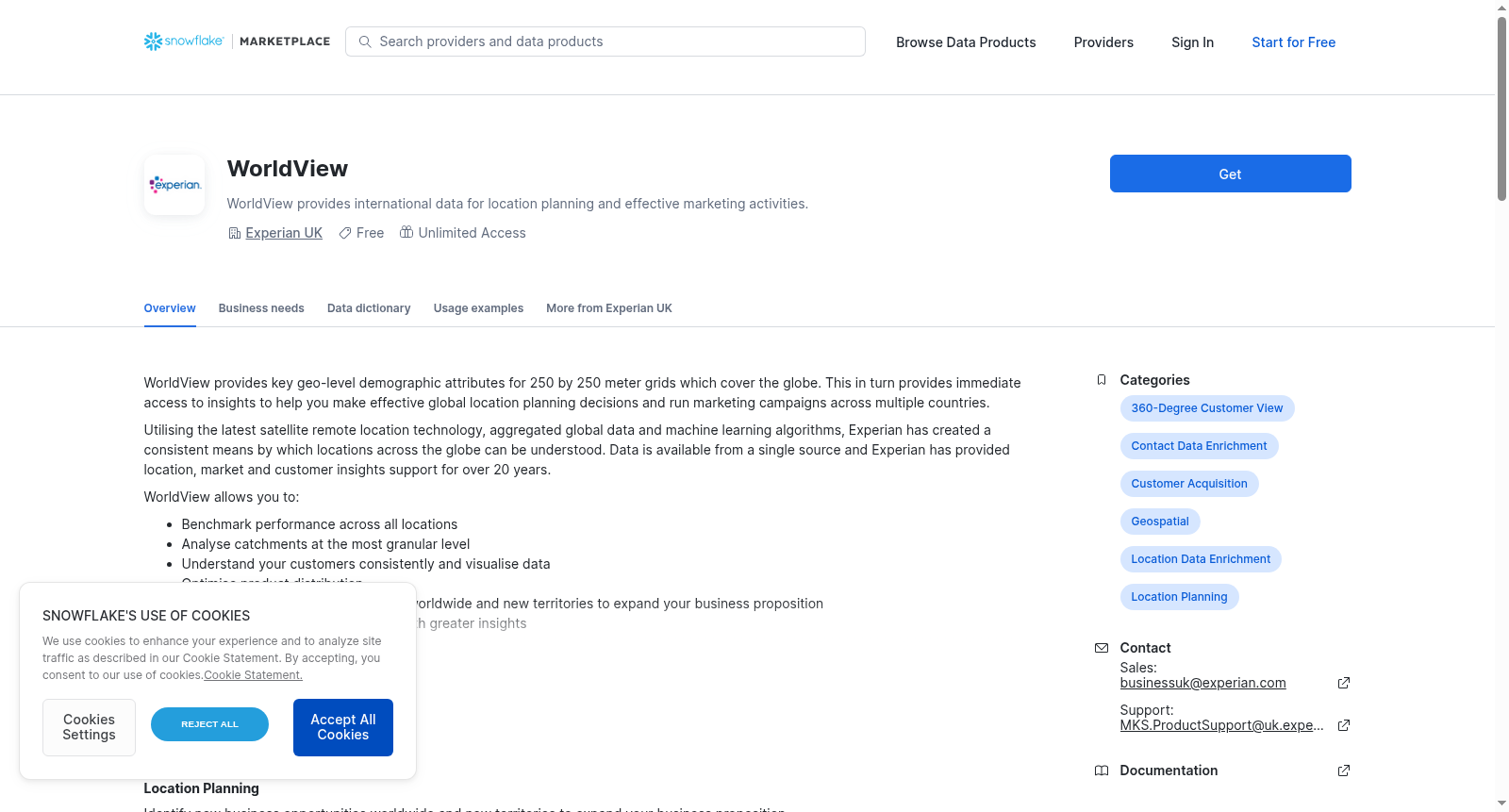Viewport: 1509px width, 812px height.
Task: Select Location Planning category chip
Action: [x=1179, y=597]
